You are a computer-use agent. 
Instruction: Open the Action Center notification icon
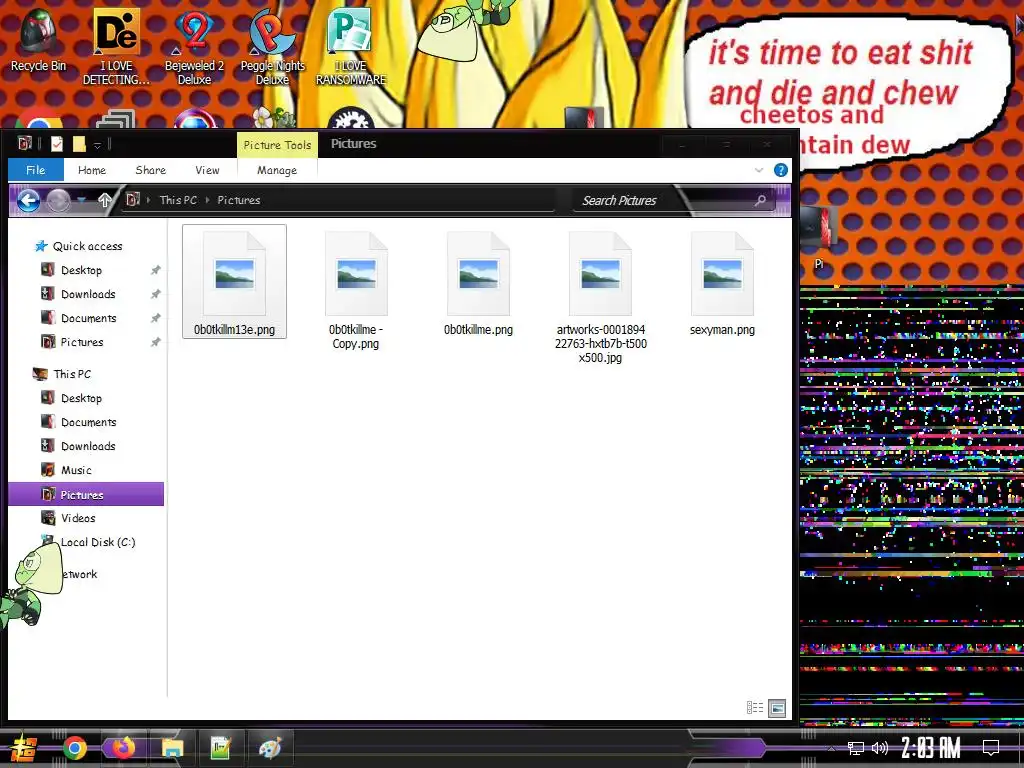991,748
